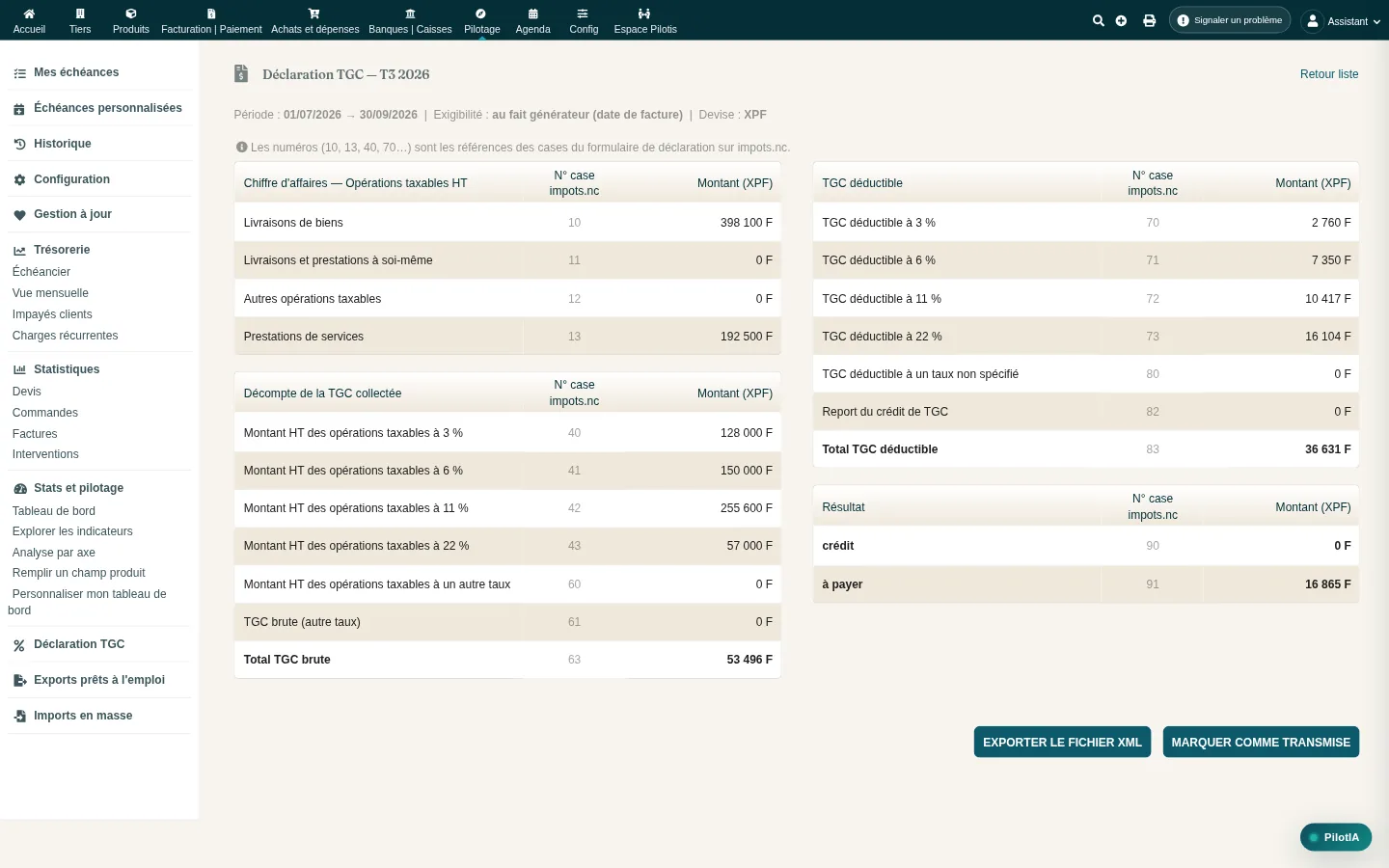Open the Achats et dépenses cart icon
Image resolution: width=1389 pixels, height=868 pixels.
pos(314,14)
